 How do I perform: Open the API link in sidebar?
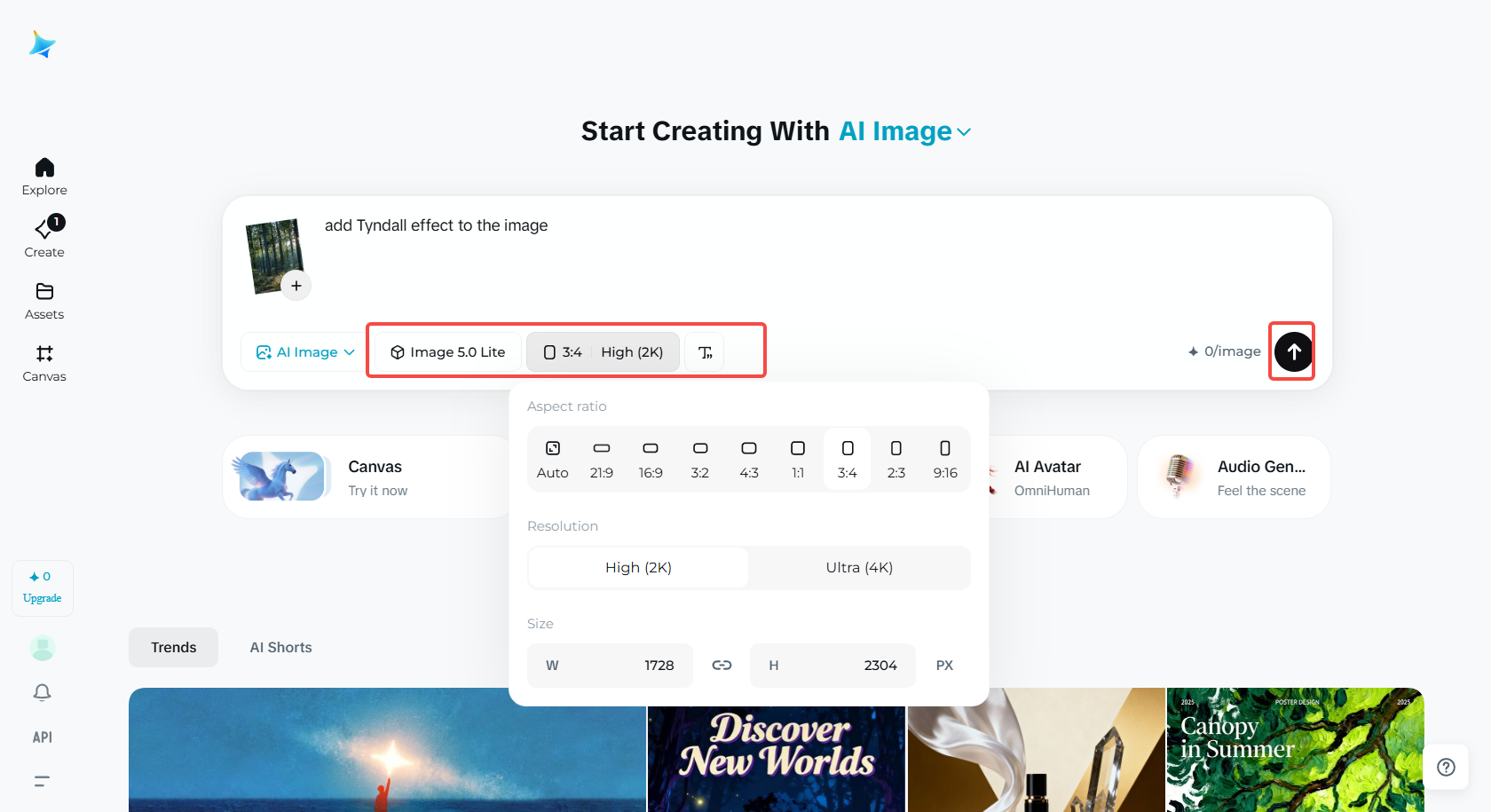click(x=42, y=737)
